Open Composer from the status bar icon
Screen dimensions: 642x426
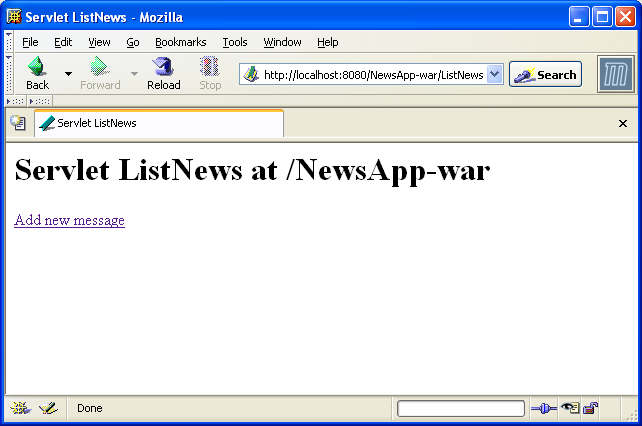[x=48, y=408]
